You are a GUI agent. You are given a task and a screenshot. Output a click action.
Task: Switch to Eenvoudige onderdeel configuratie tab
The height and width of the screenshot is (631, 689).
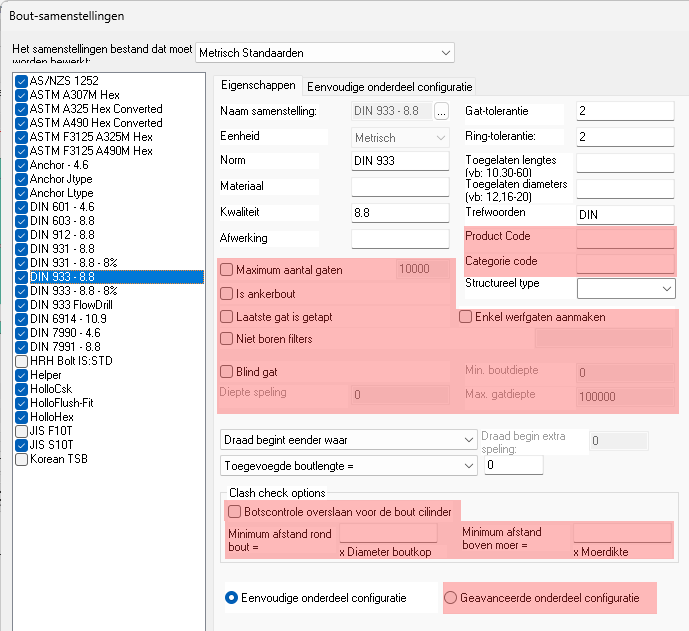click(390, 86)
